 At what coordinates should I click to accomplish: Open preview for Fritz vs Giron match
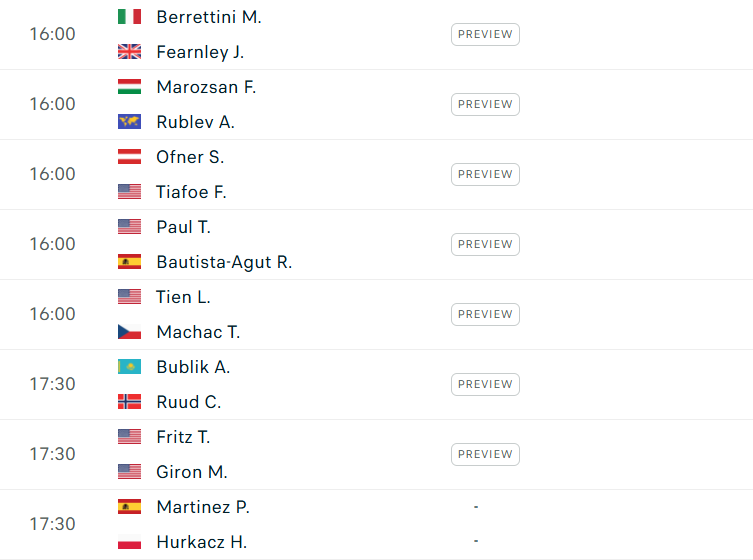485,454
